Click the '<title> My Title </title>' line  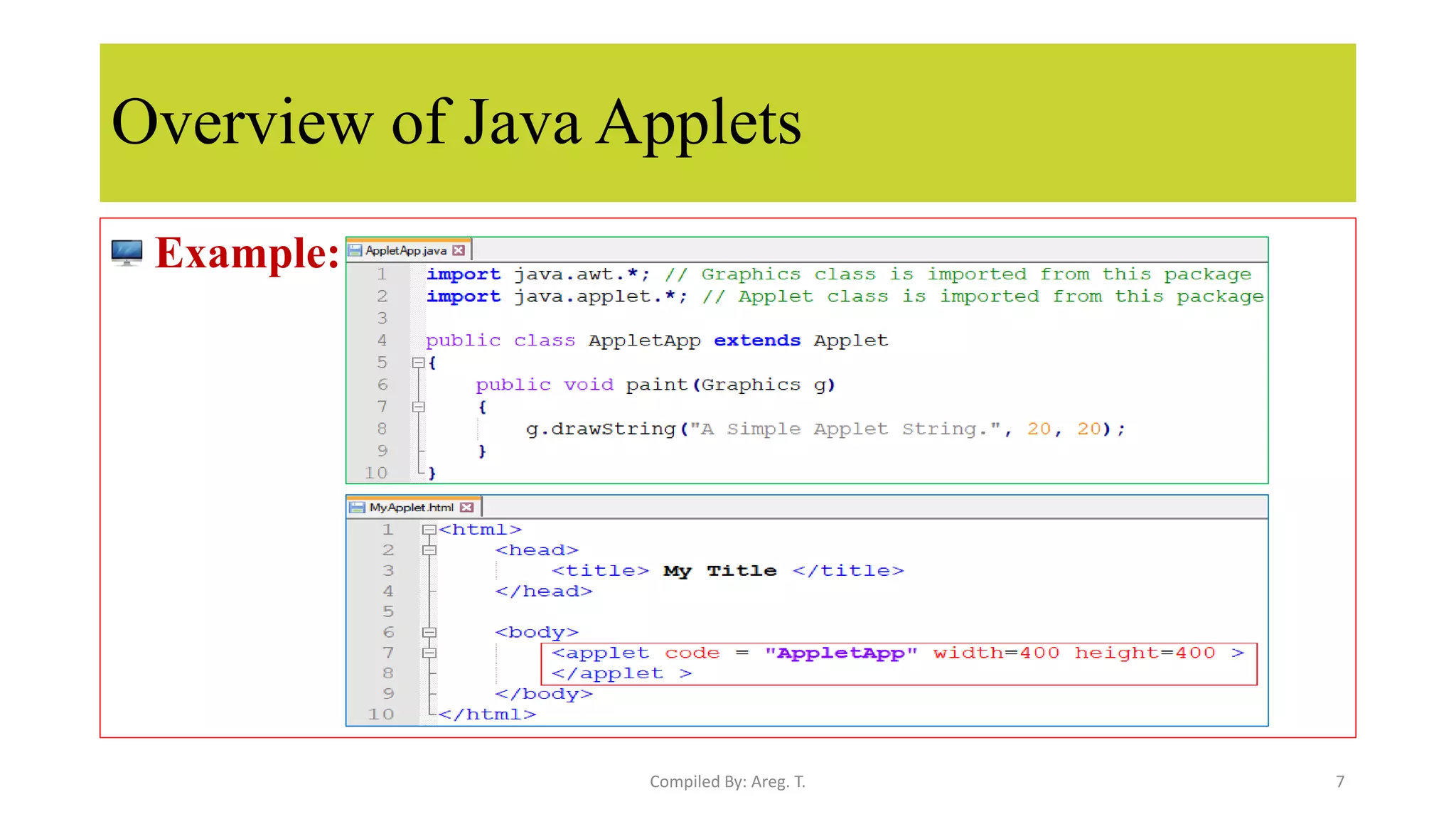pyautogui.click(x=728, y=571)
